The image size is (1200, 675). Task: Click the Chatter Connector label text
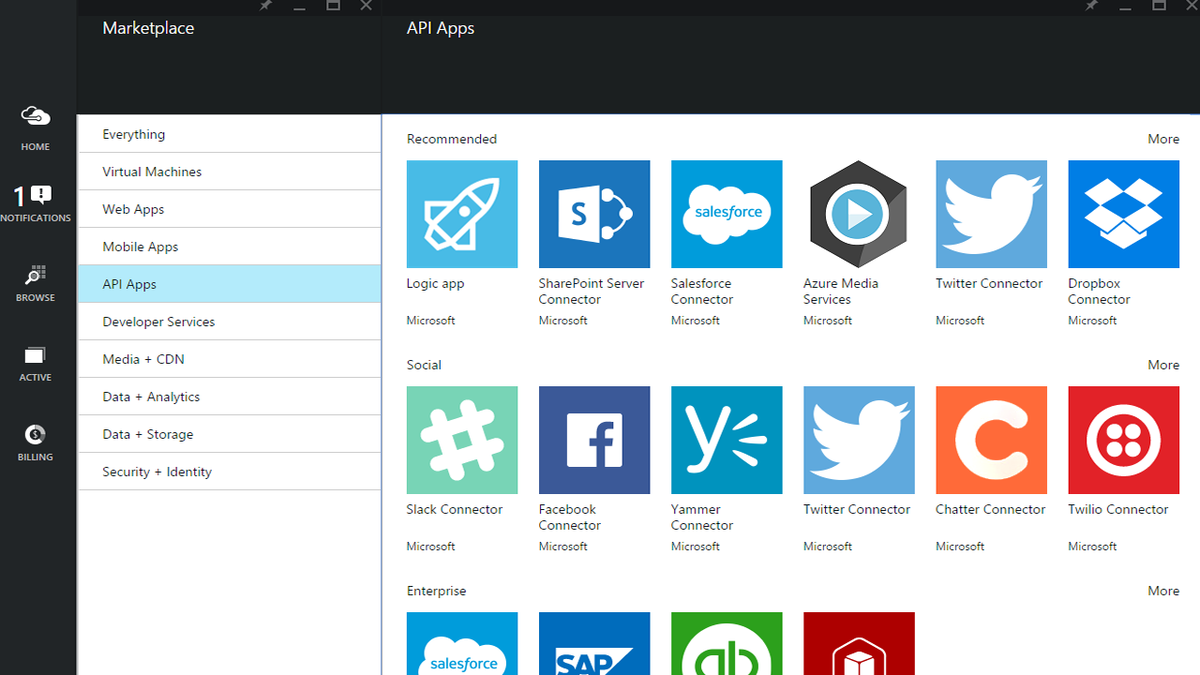pyautogui.click(x=990, y=509)
